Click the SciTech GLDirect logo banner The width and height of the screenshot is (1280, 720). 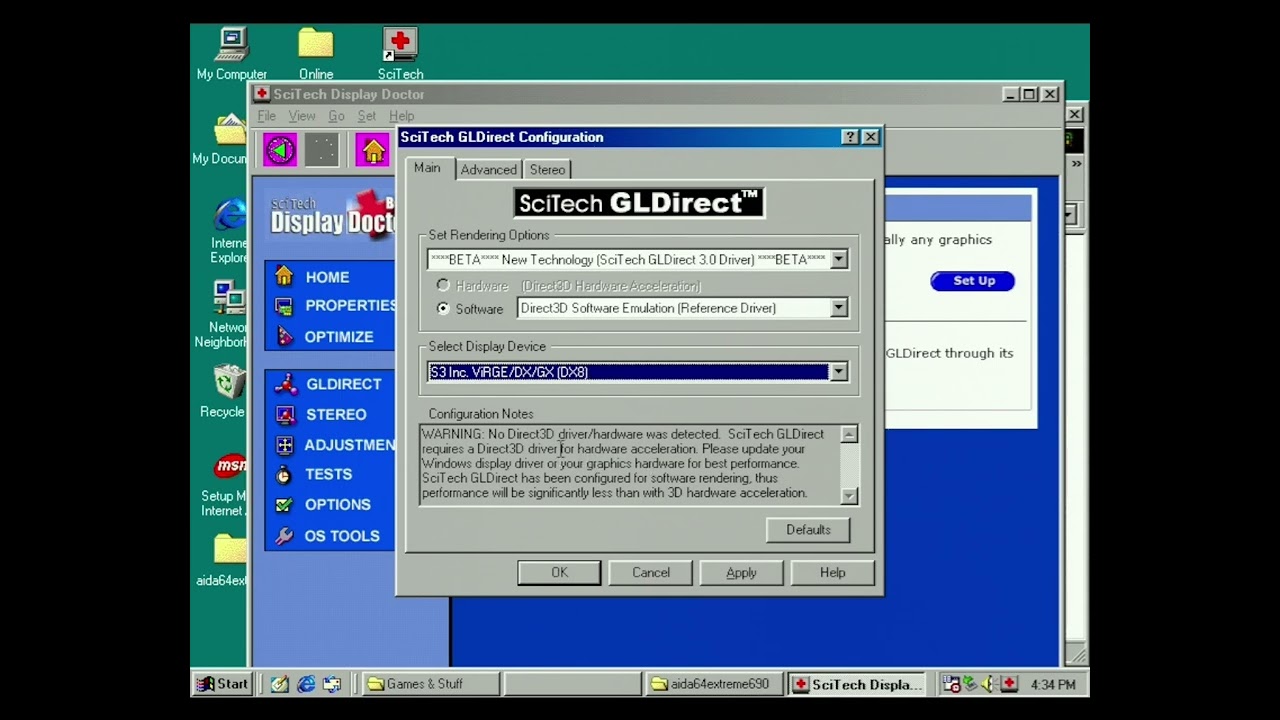(x=639, y=203)
